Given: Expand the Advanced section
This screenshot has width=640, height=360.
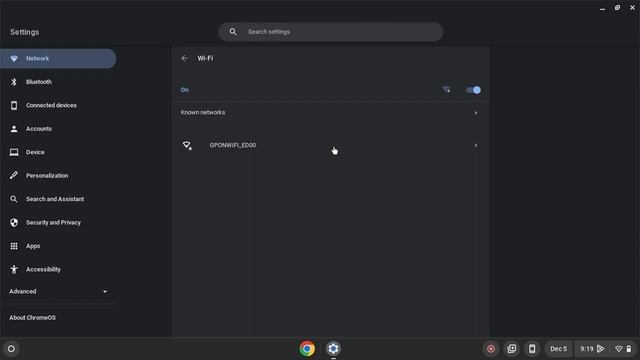Looking at the screenshot, I should (x=58, y=291).
